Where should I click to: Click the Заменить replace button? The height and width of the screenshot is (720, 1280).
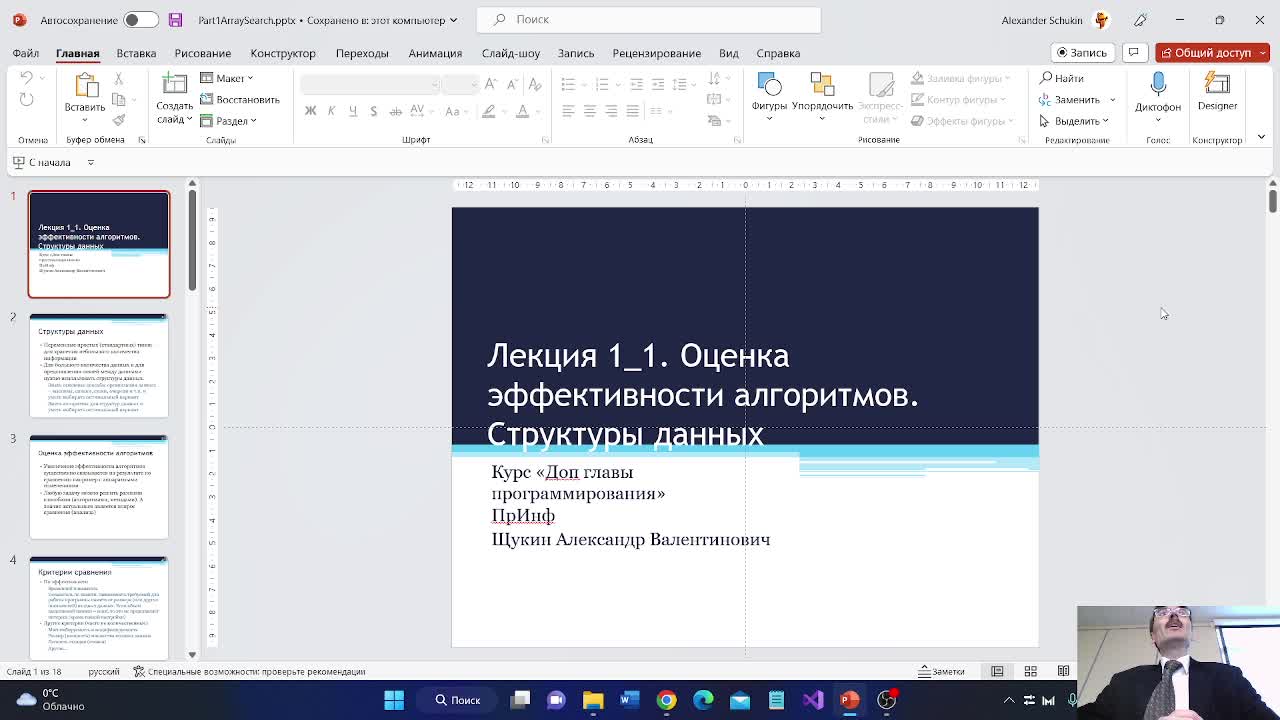coord(1069,99)
